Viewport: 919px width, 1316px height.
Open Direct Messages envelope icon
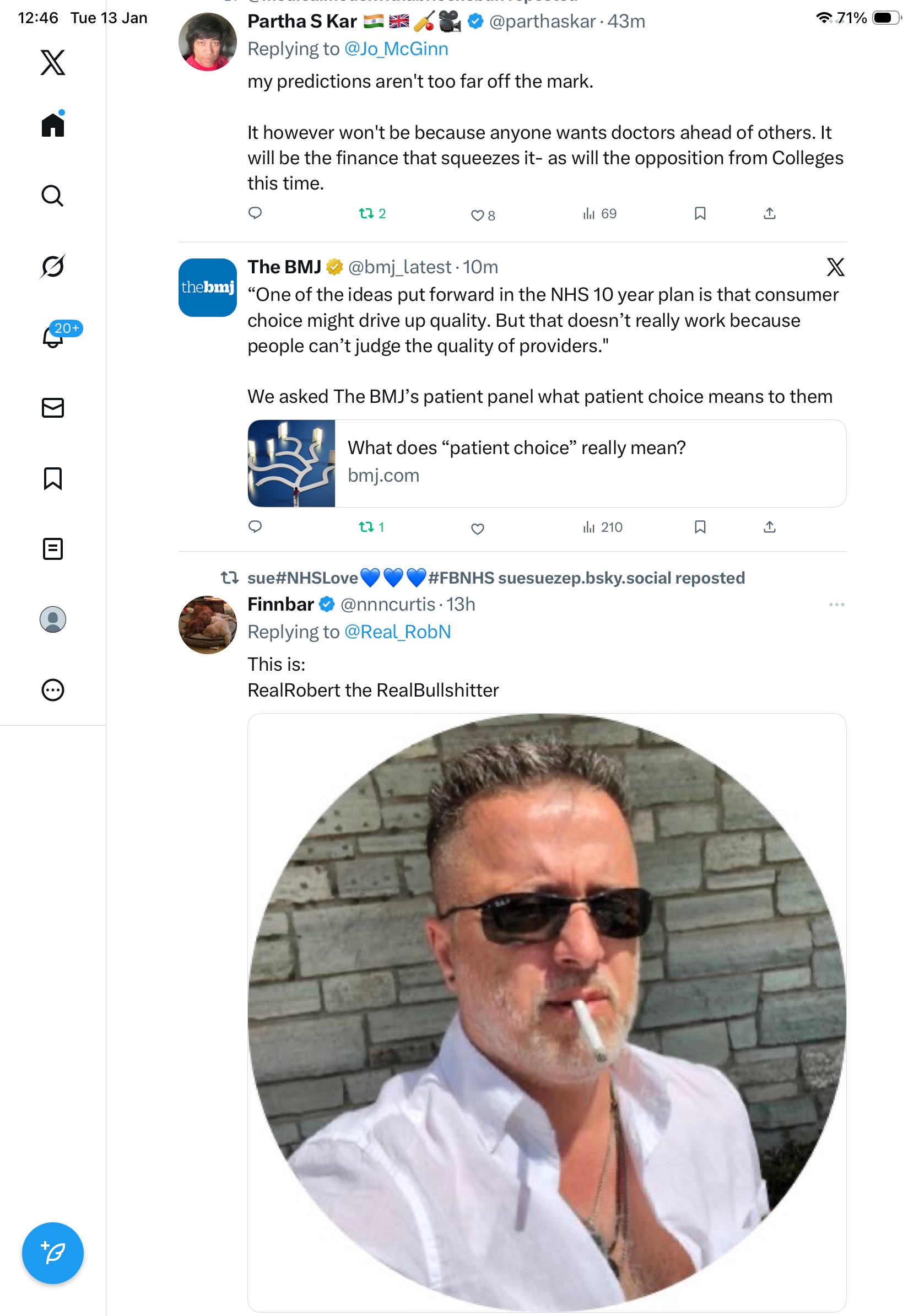pyautogui.click(x=53, y=407)
